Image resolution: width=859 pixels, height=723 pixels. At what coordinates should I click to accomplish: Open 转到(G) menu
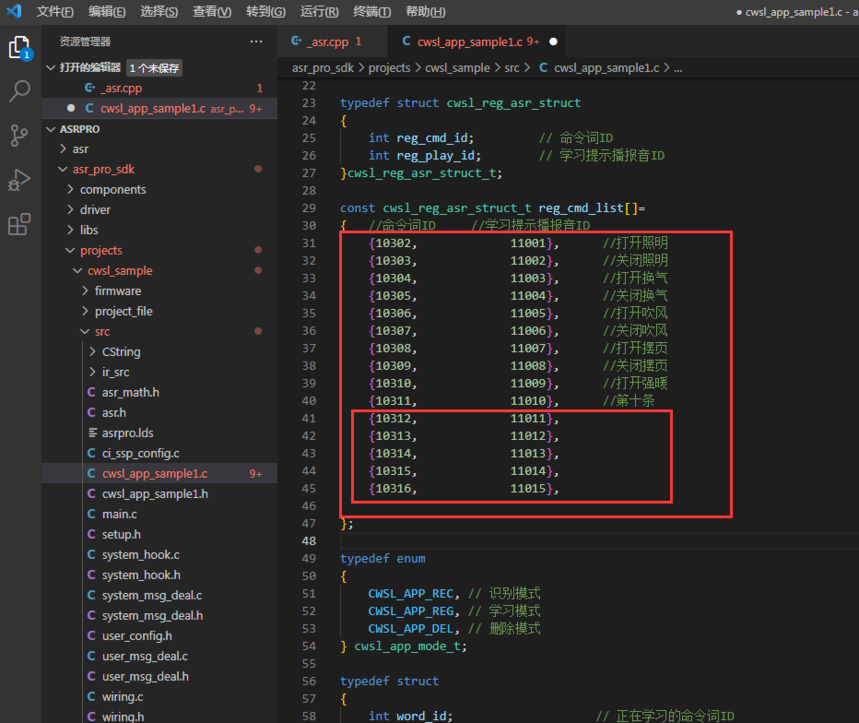(266, 12)
